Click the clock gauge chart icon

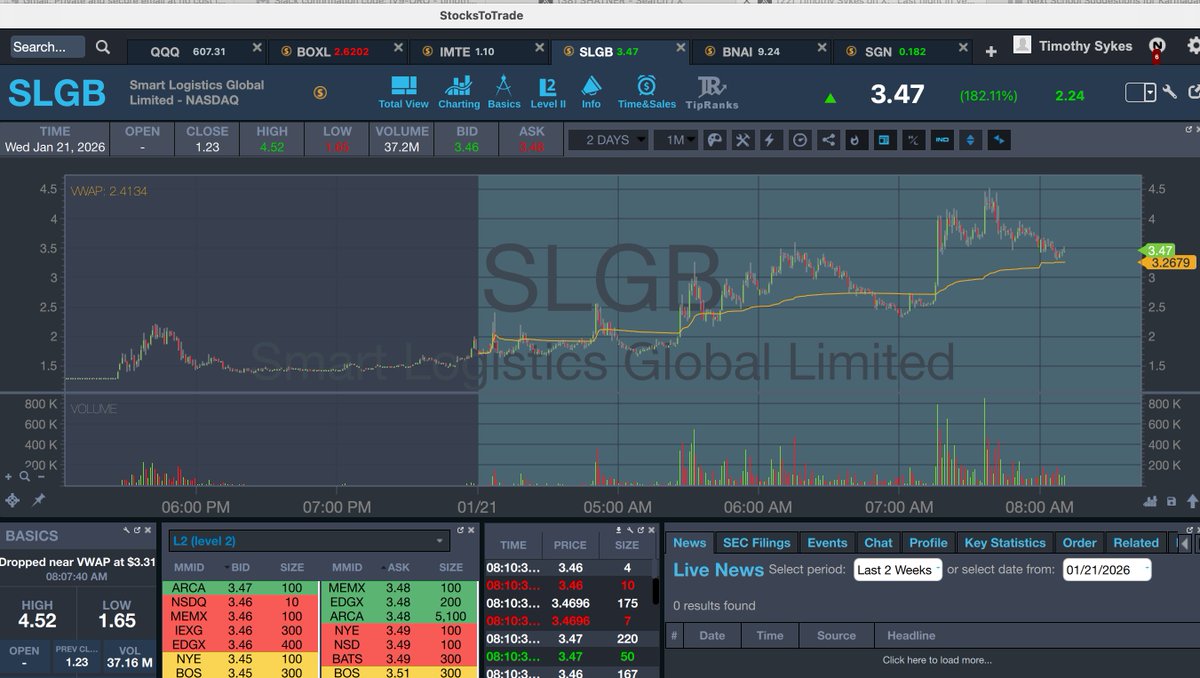[x=800, y=140]
